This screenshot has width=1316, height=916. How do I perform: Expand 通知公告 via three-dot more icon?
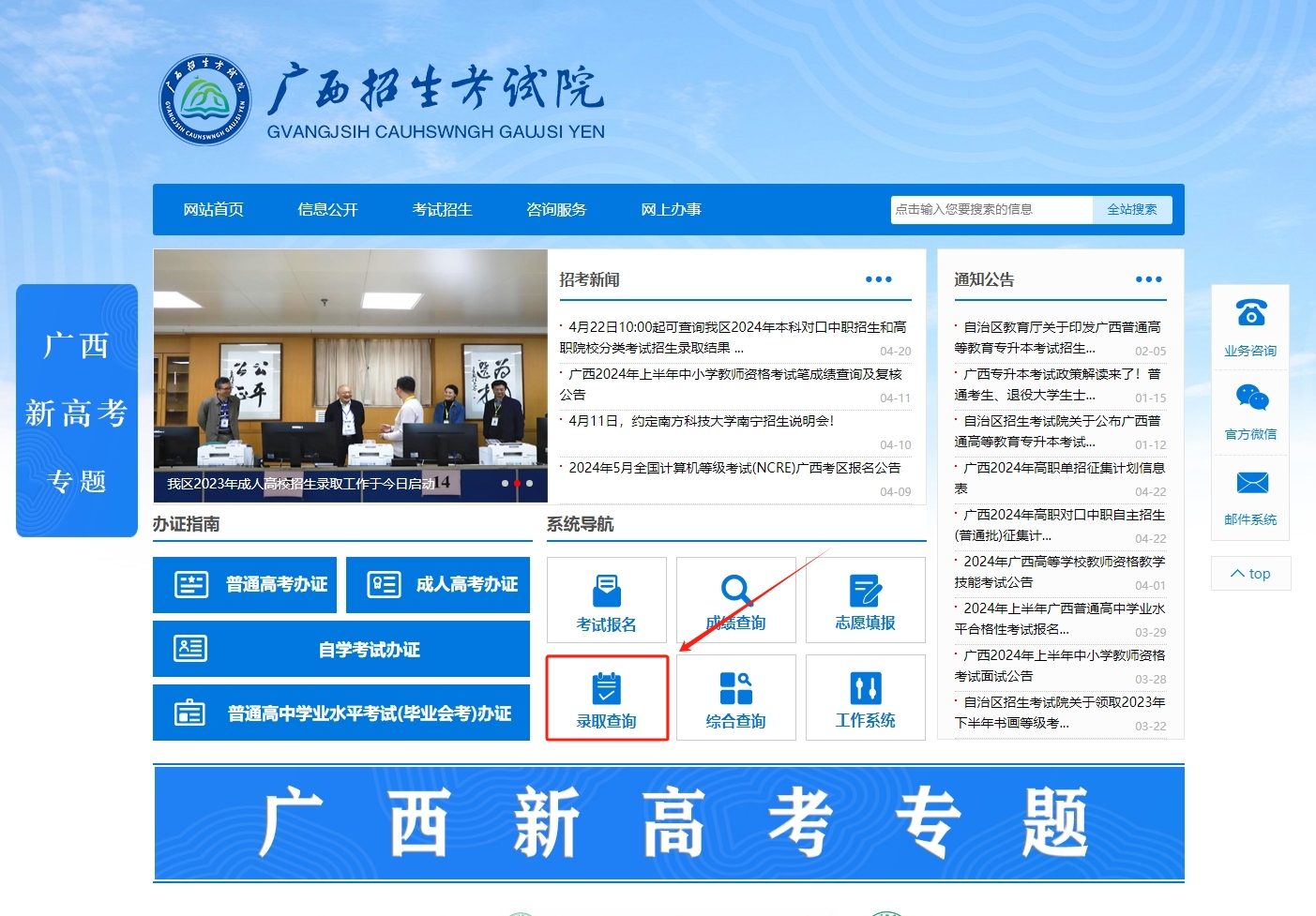point(1149,279)
